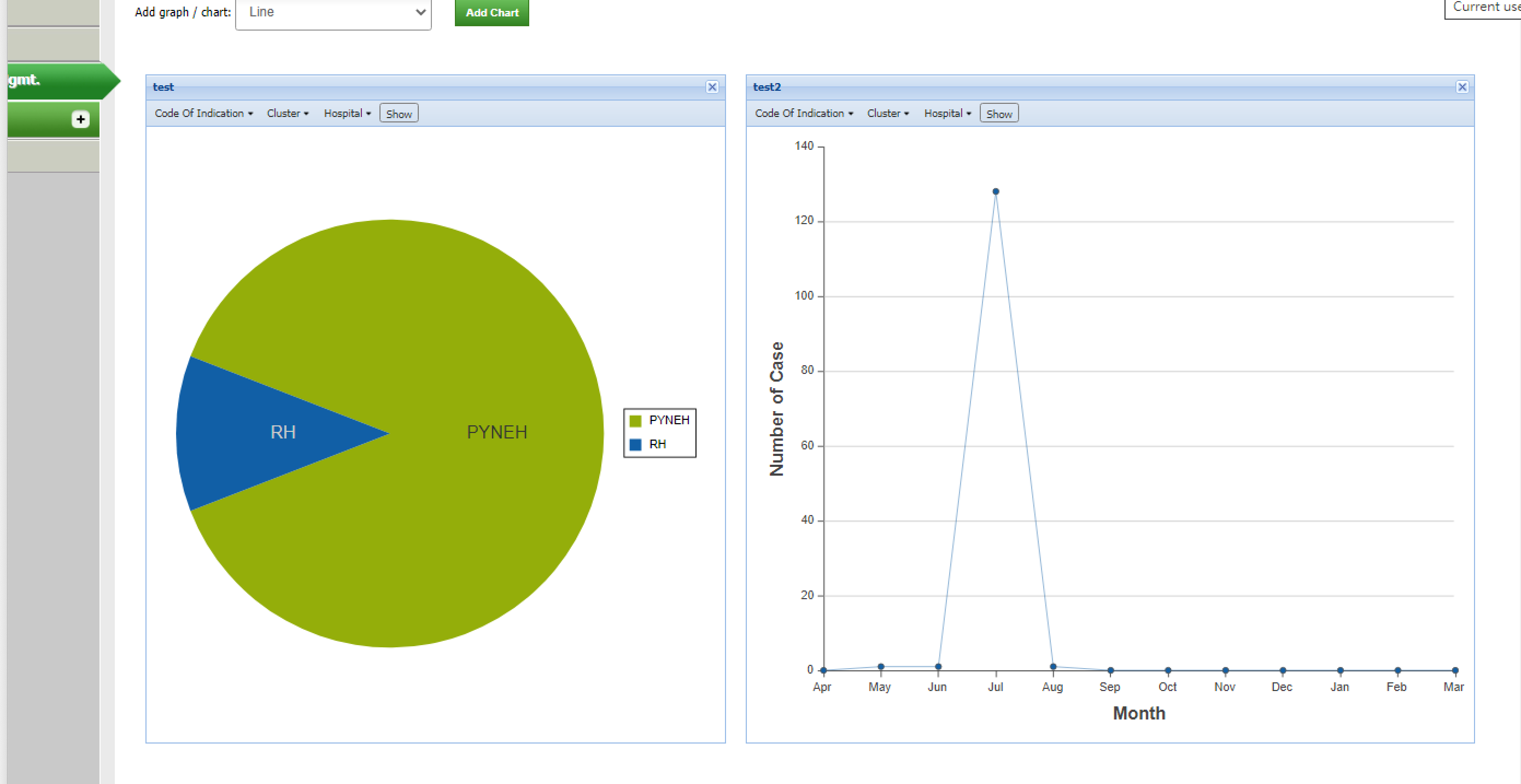Image resolution: width=1521 pixels, height=784 pixels.
Task: Click the RH legend text
Action: (x=657, y=444)
